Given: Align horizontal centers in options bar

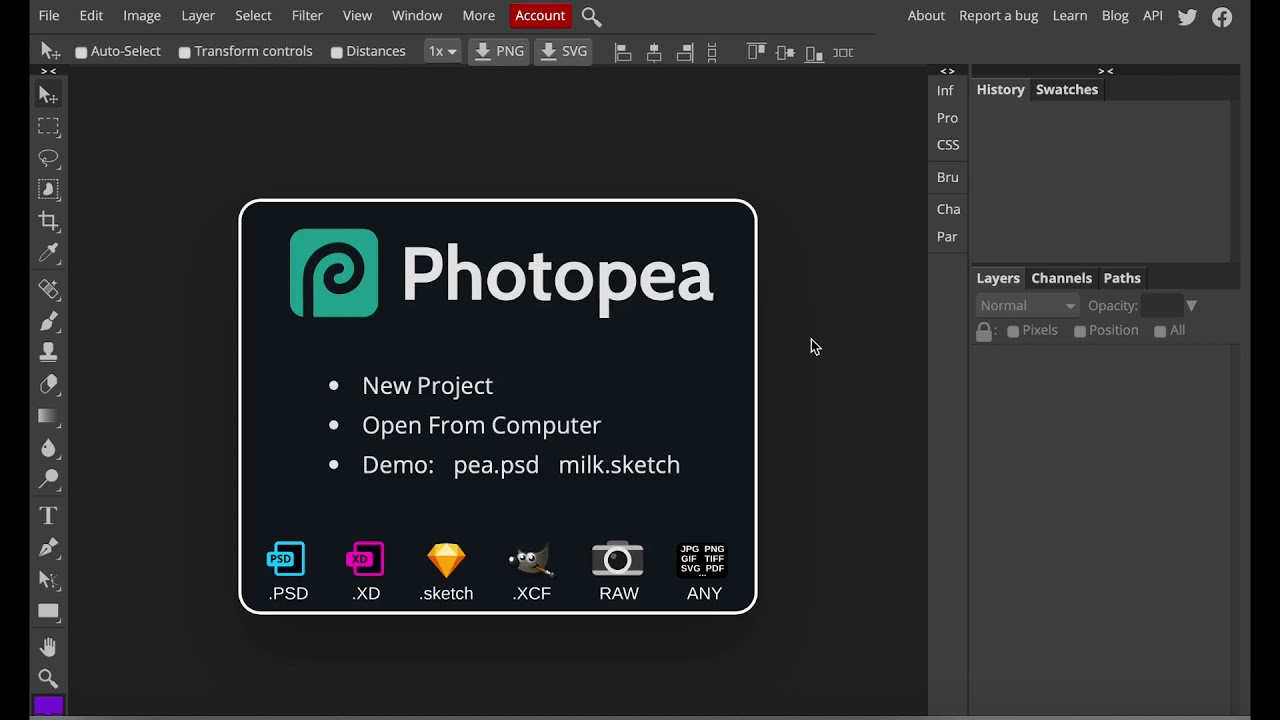Looking at the screenshot, I should click(654, 52).
